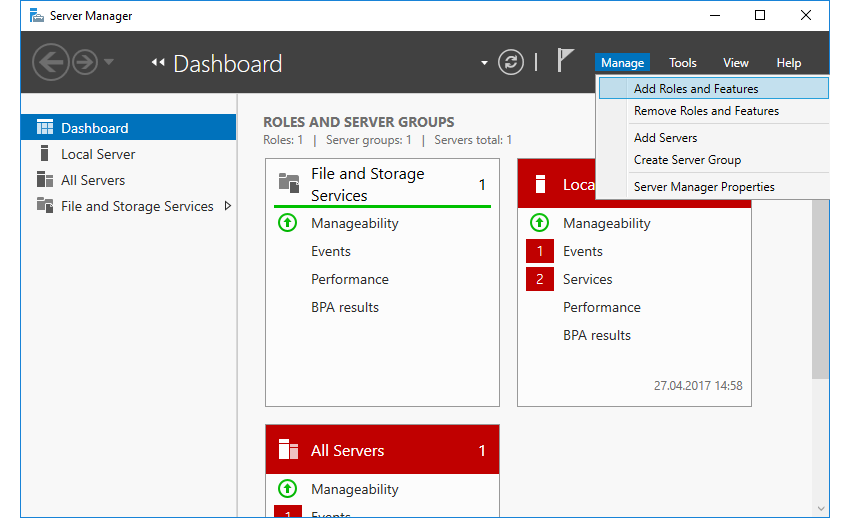Screen dimensions: 850x518
Task: Open Services in Local Server tile
Action: pos(588,279)
